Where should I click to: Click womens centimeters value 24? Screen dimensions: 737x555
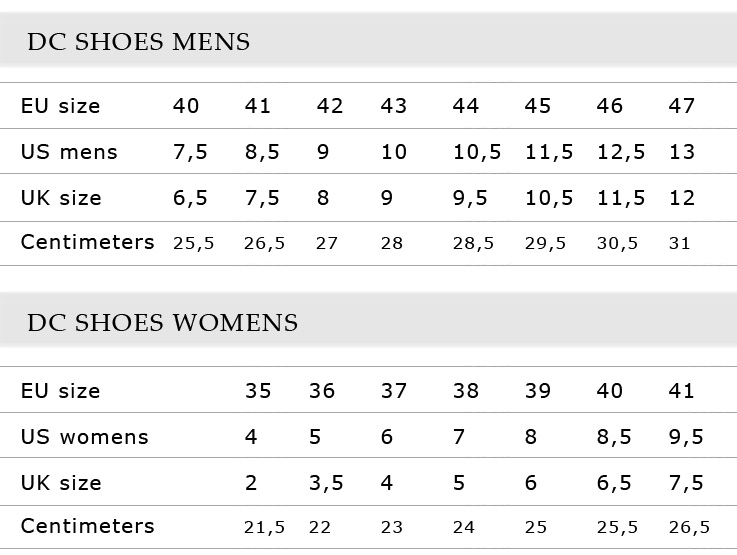[x=463, y=527]
